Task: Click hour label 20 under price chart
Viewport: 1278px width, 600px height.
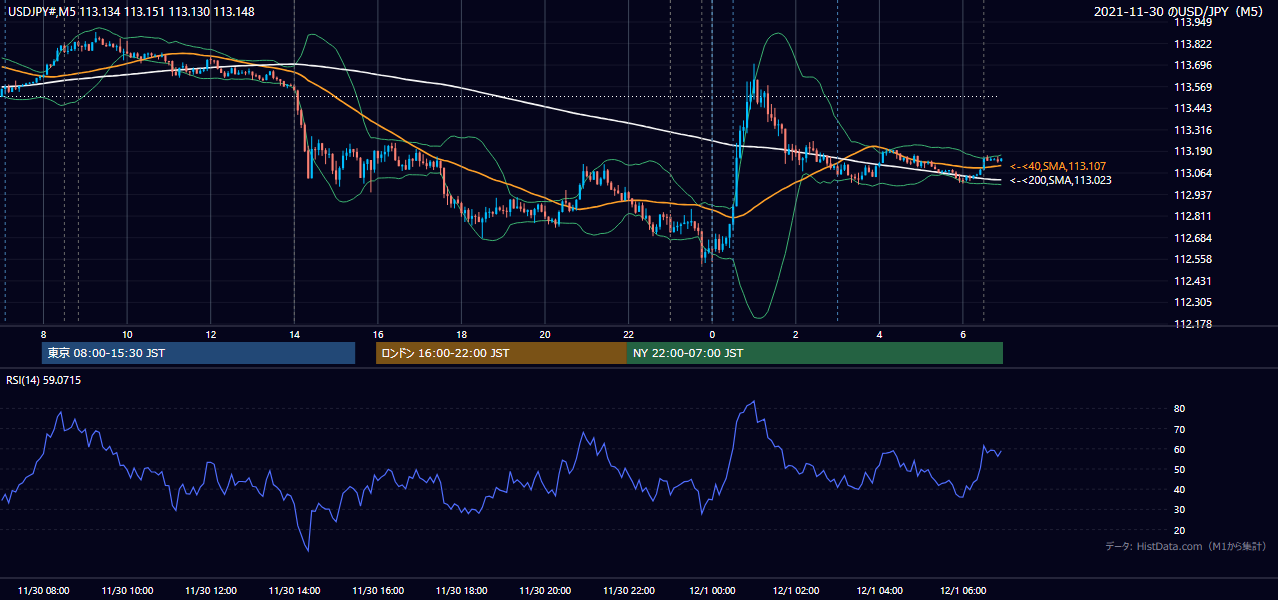Action: (x=545, y=334)
